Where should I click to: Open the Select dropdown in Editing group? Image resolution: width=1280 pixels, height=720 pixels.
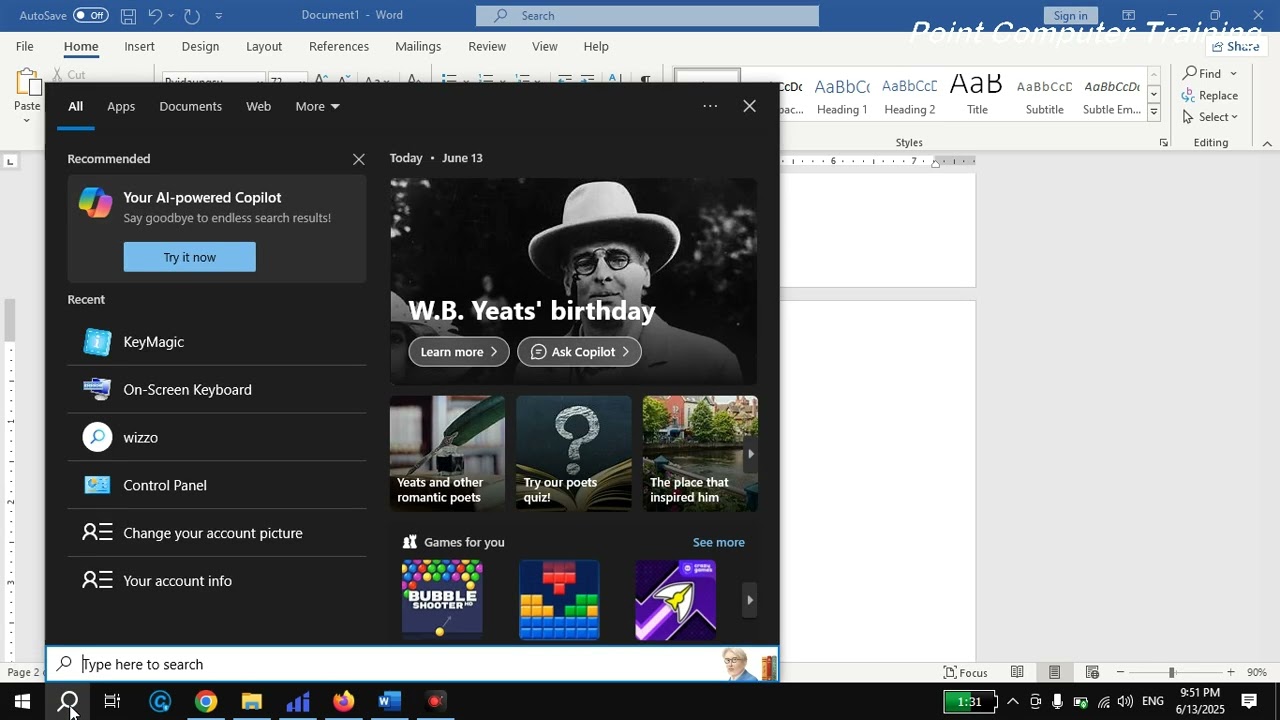coord(1210,117)
